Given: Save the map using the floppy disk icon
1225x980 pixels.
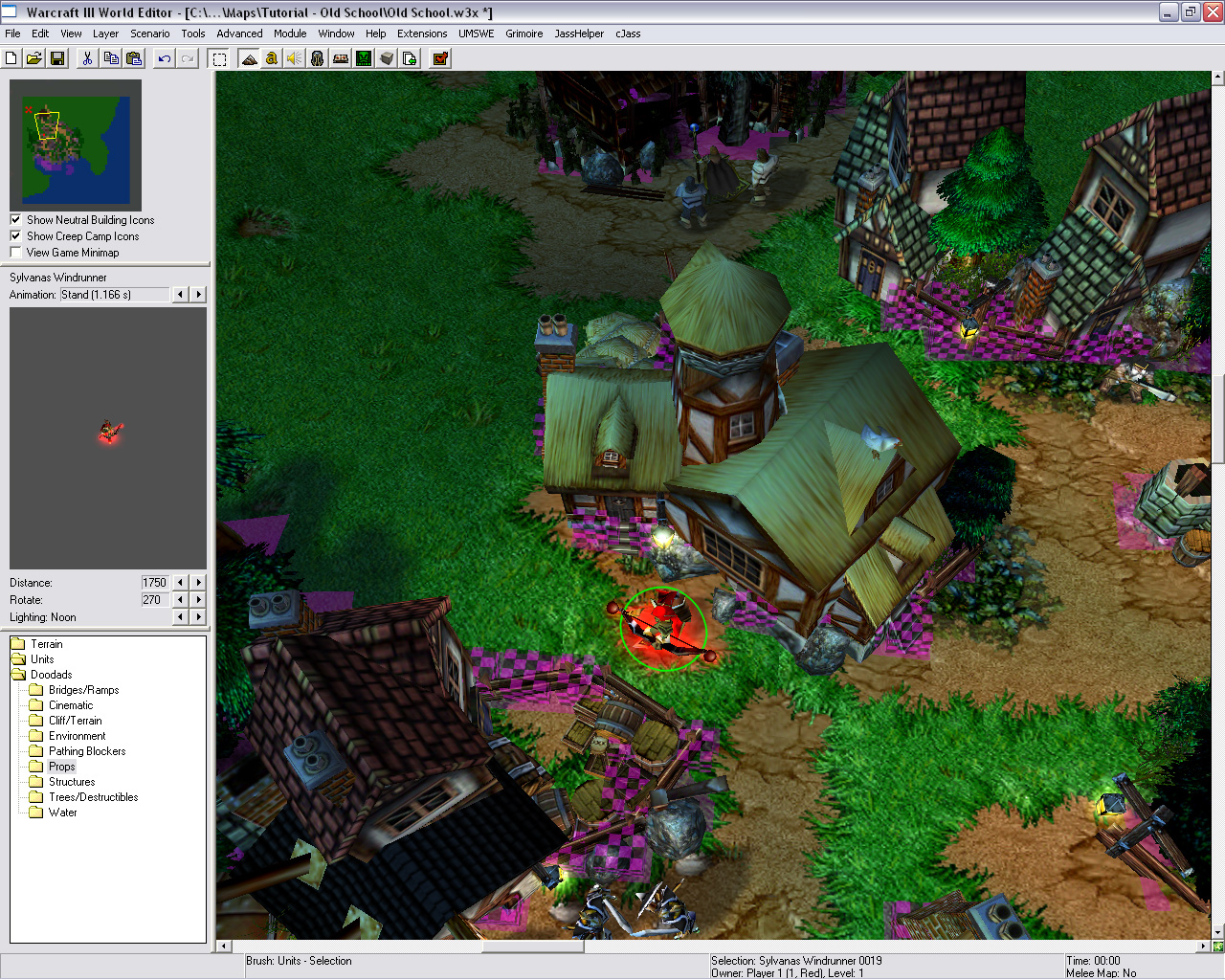Looking at the screenshot, I should [57, 58].
